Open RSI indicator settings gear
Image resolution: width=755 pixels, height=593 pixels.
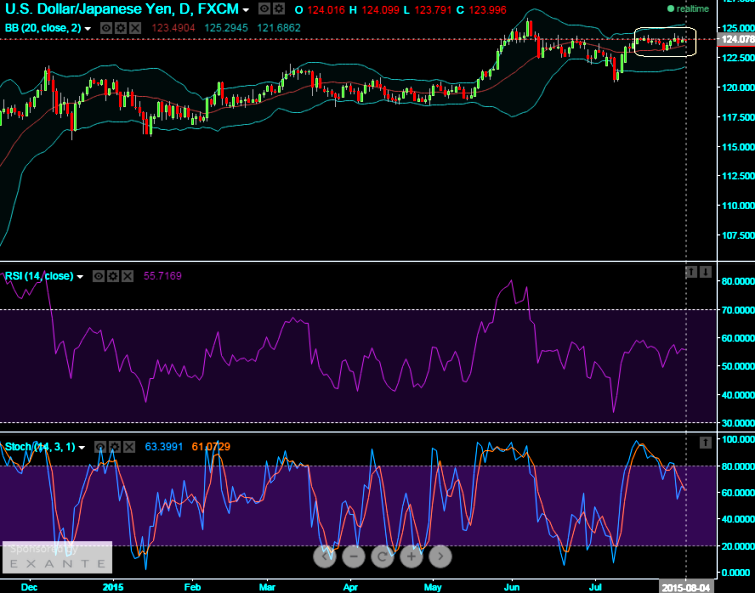pos(113,276)
